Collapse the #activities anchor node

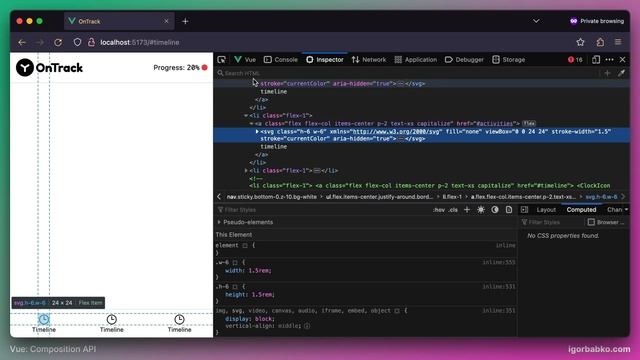(251, 123)
